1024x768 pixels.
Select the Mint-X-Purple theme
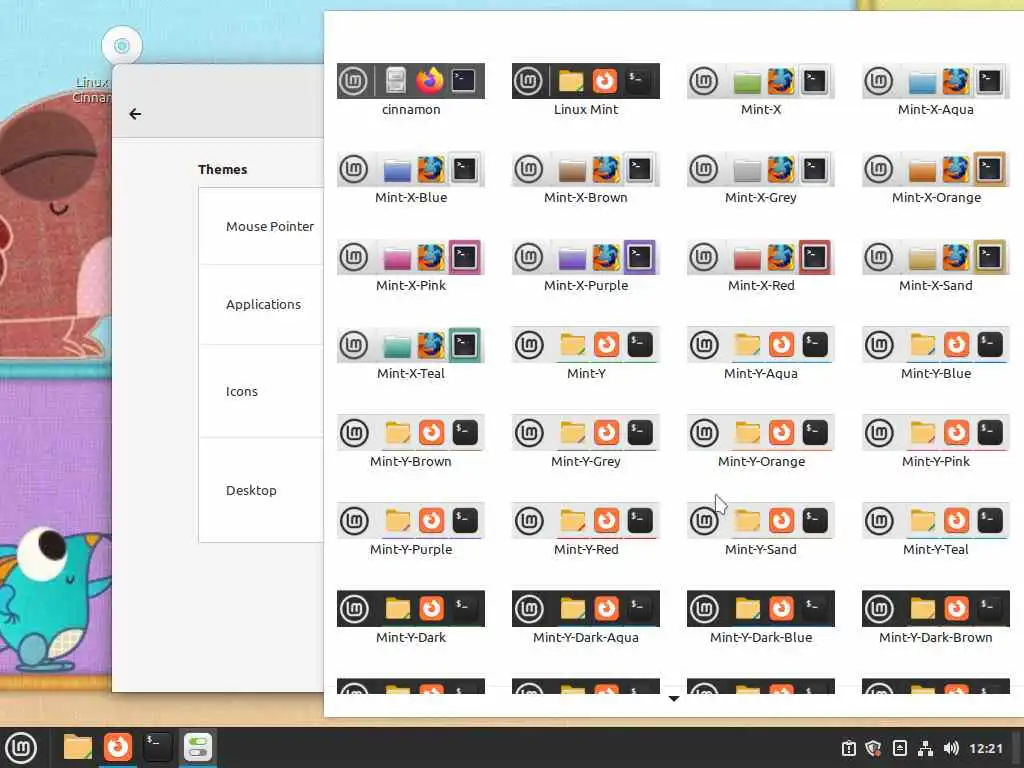(x=586, y=266)
